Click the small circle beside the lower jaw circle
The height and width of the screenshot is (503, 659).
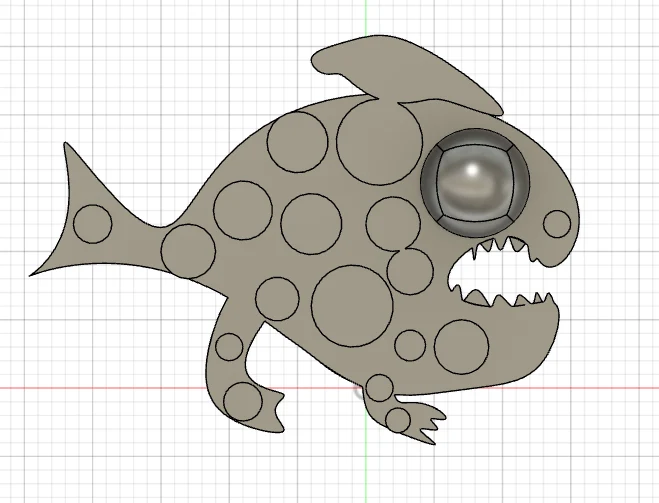tap(410, 345)
